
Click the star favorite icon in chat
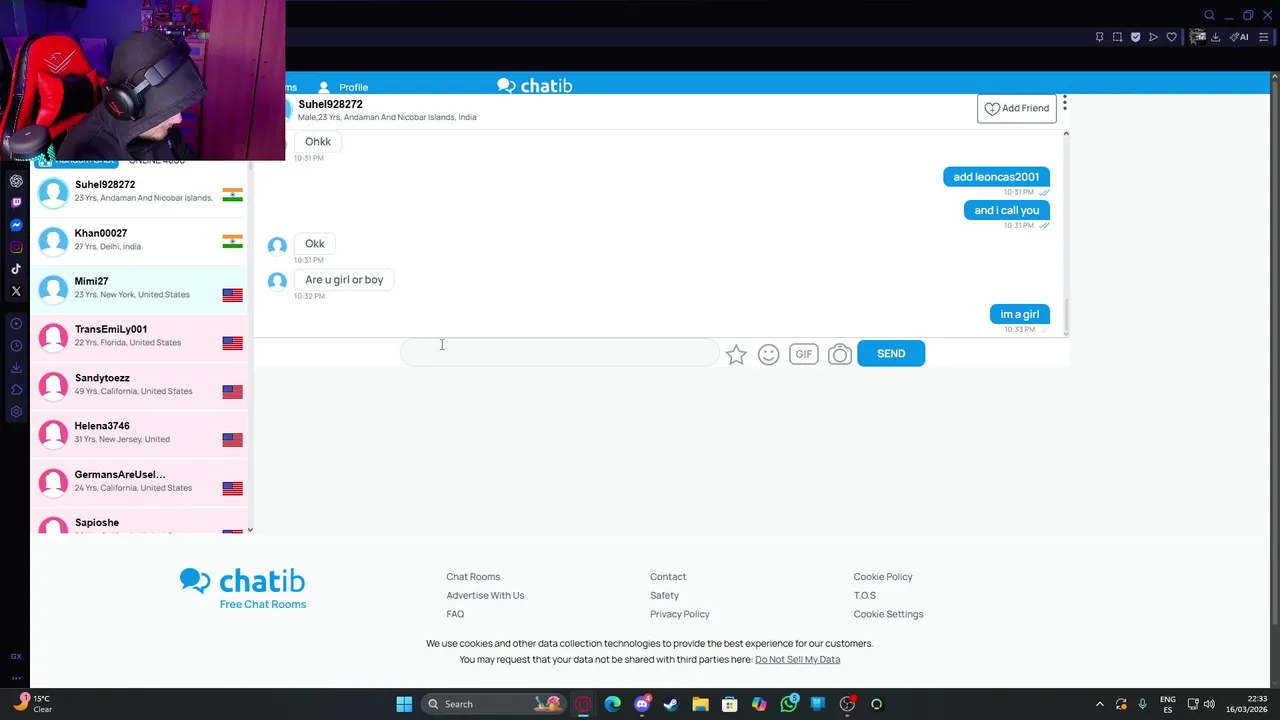(x=736, y=354)
